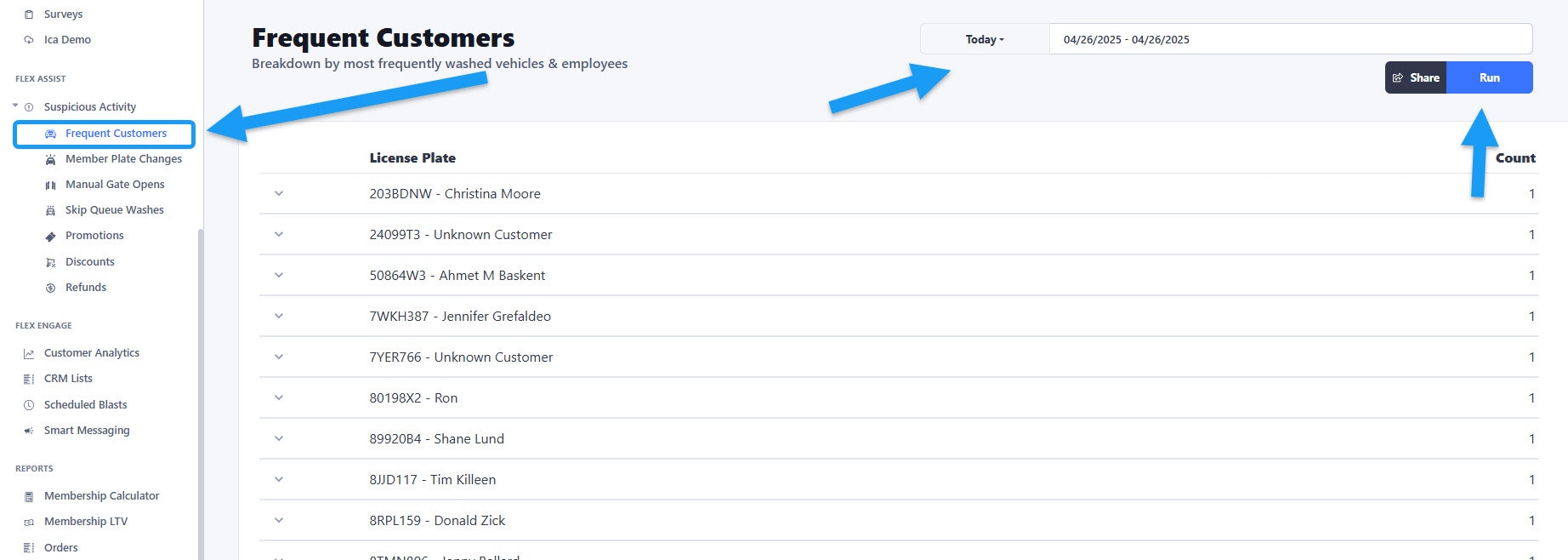Click the Surveys sidebar icon
1568x560 pixels.
(x=29, y=14)
